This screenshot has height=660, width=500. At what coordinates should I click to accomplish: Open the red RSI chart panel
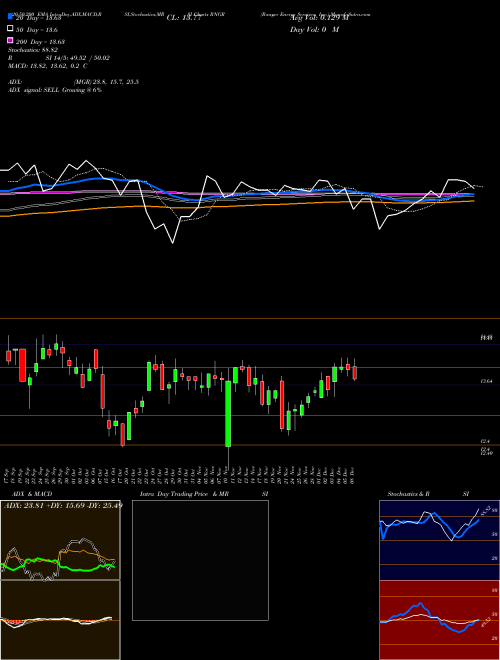click(x=439, y=620)
